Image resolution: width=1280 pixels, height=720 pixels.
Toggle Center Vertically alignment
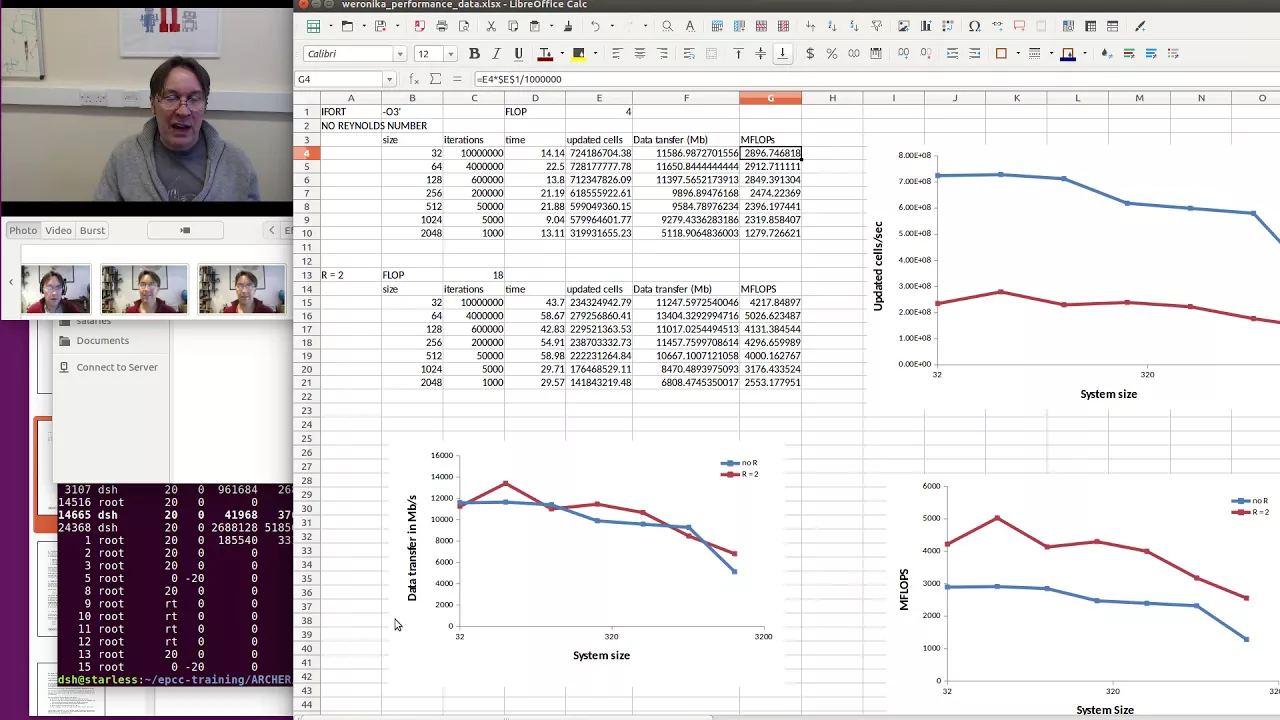760,54
